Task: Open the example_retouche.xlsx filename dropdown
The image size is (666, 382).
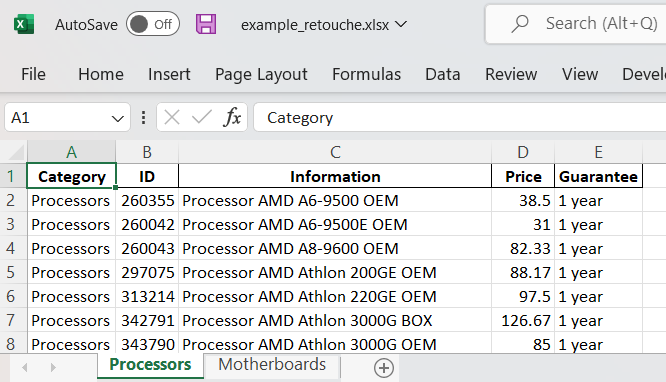Action: click(x=401, y=25)
